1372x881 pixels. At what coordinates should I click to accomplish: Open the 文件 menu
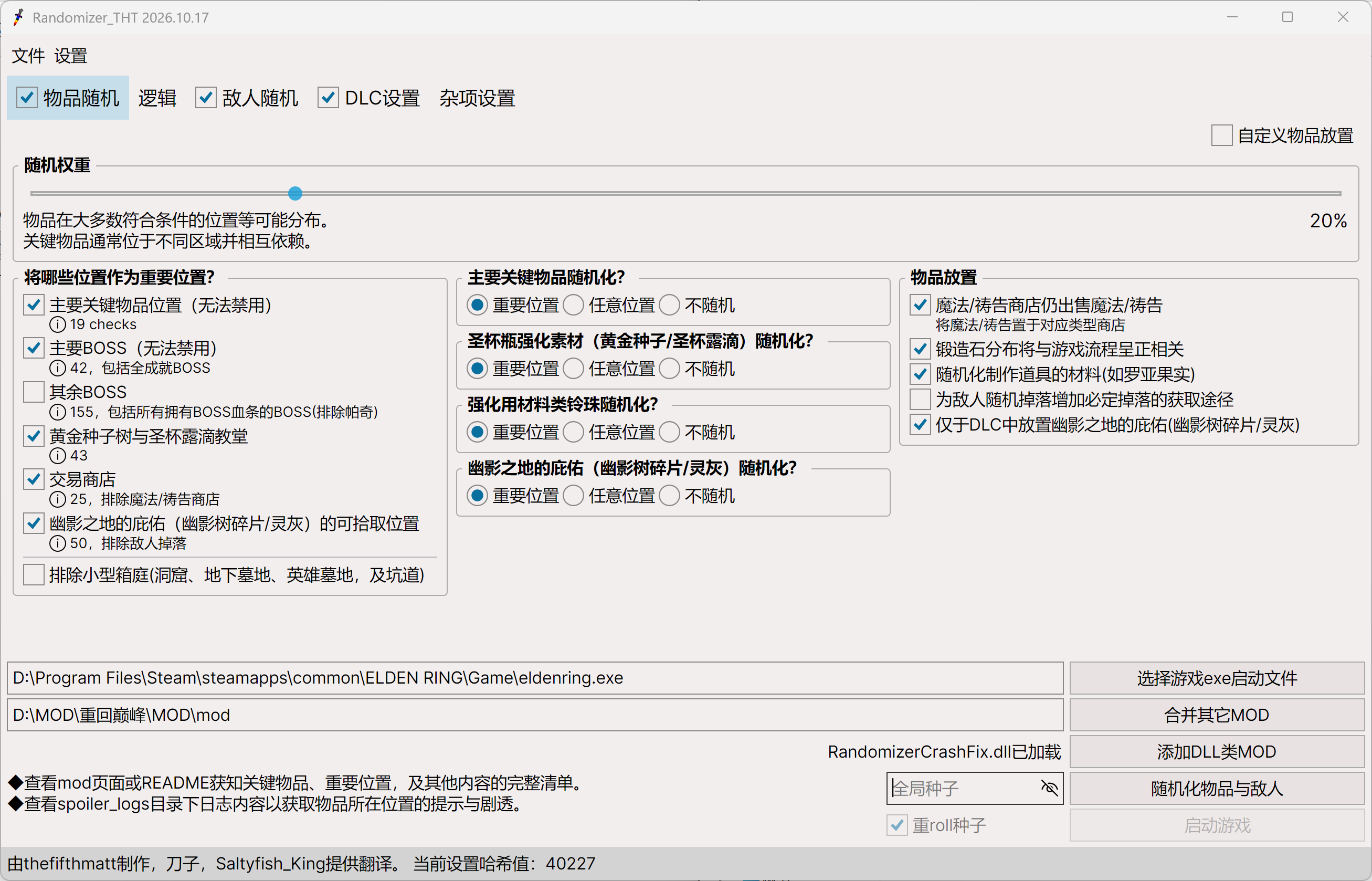pyautogui.click(x=28, y=56)
